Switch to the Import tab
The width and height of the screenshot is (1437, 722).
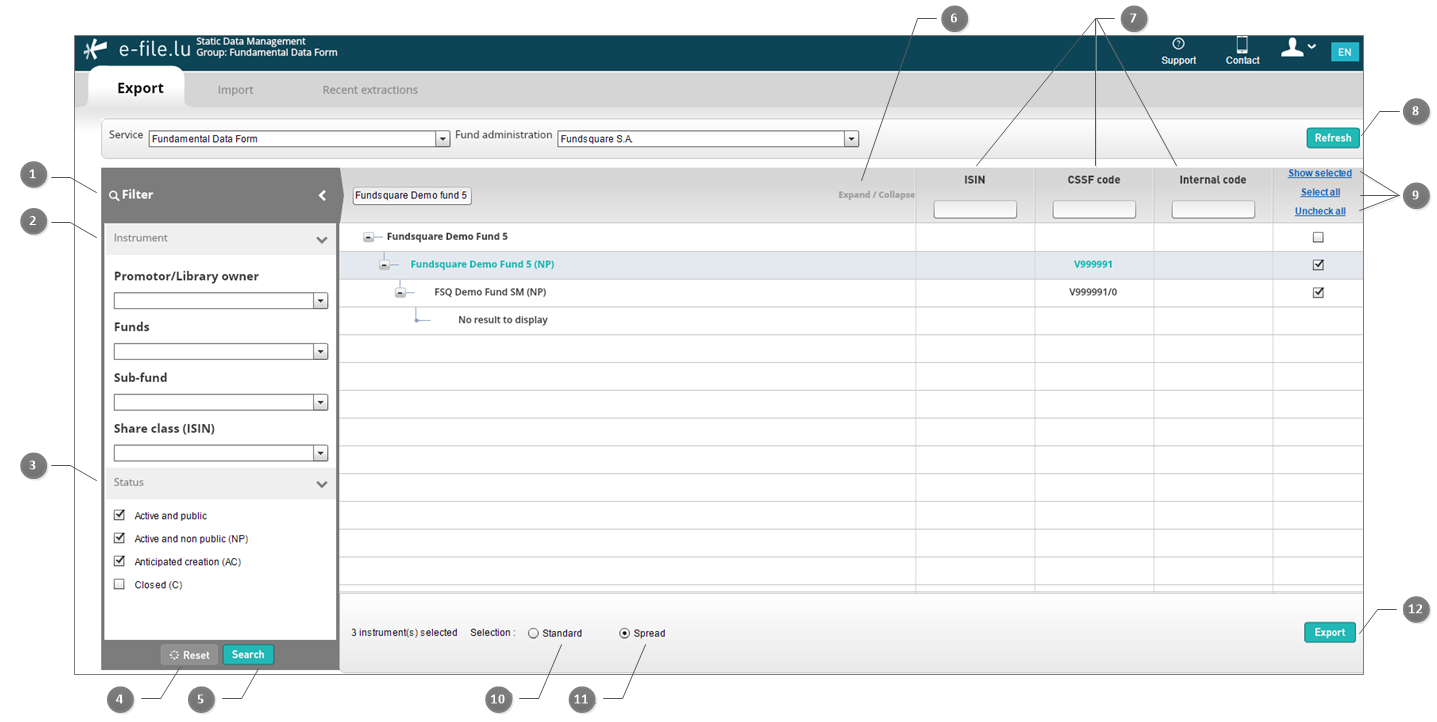[236, 90]
